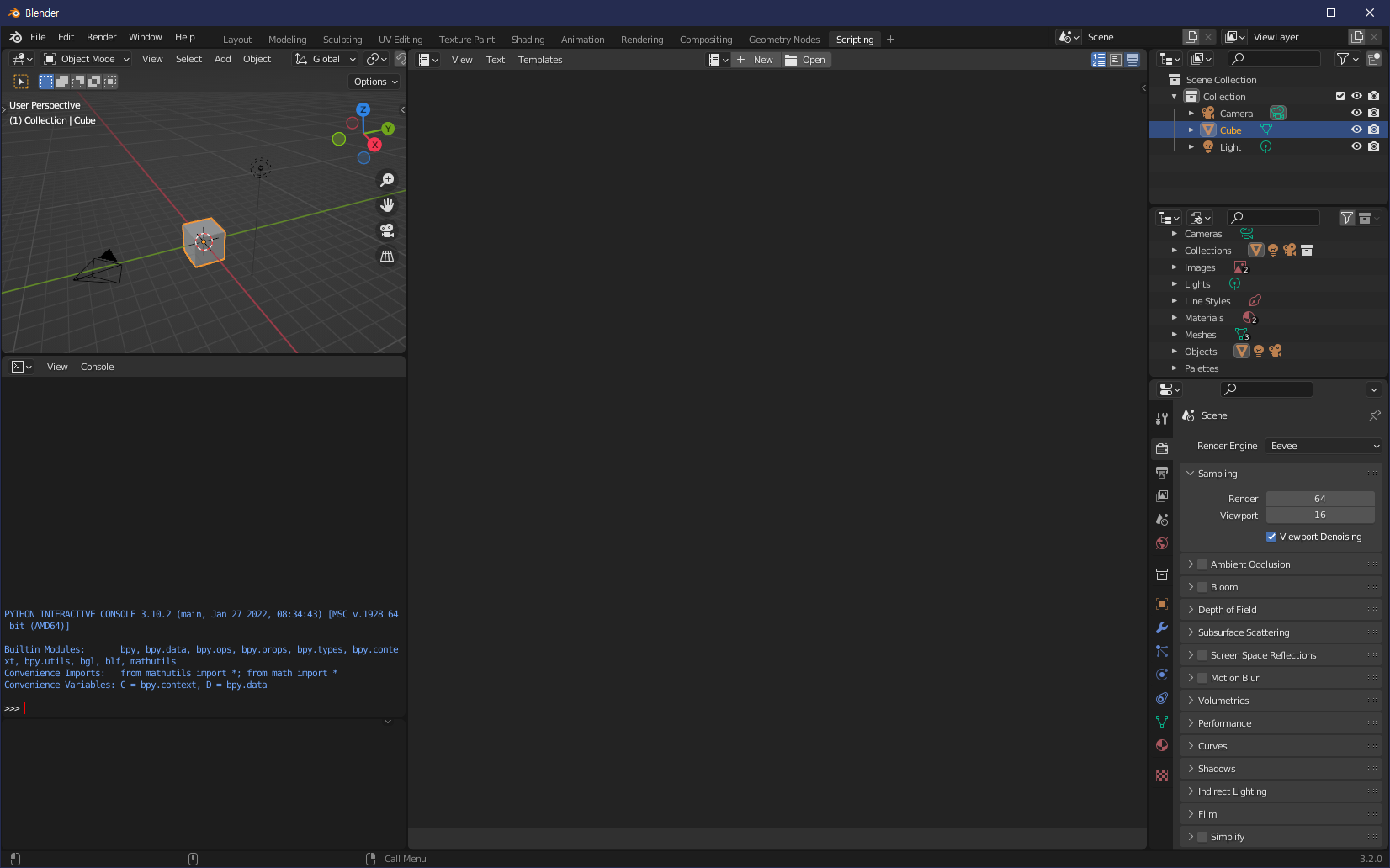
Task: Open the View Layer properties tab
Action: click(x=1162, y=496)
